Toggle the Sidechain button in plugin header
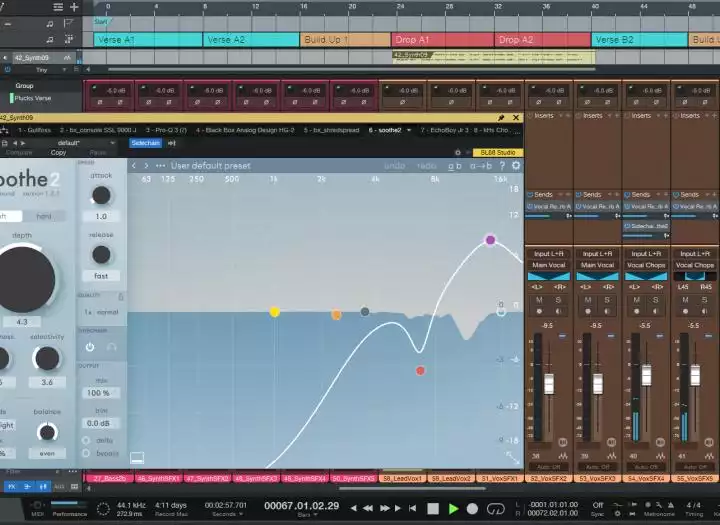 tap(145, 143)
